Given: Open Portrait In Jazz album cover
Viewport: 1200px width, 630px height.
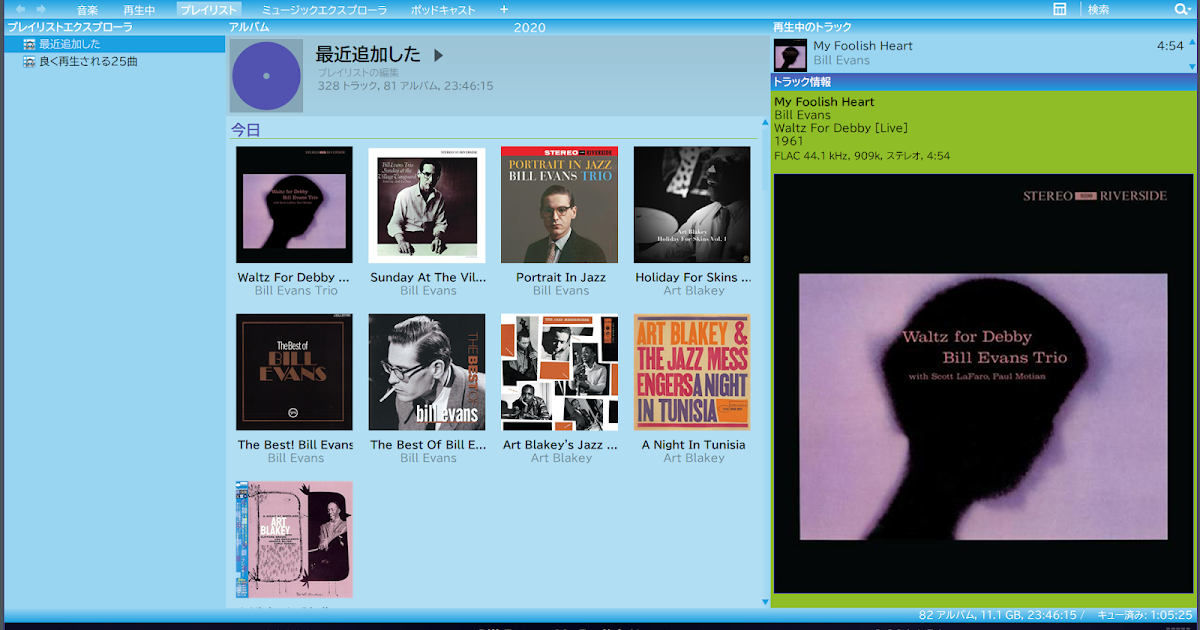Looking at the screenshot, I should [560, 205].
